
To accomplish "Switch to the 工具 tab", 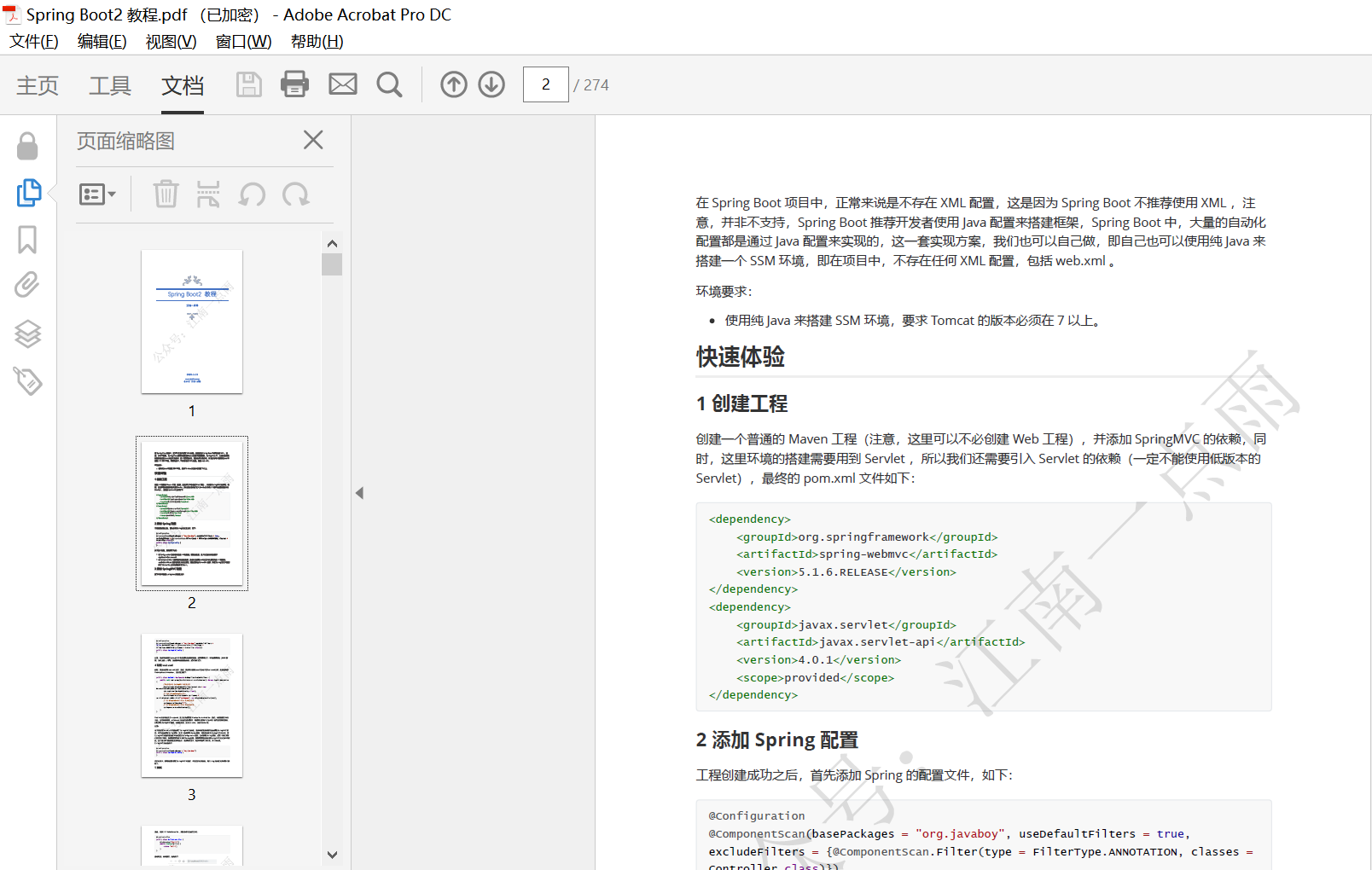I will point(110,85).
